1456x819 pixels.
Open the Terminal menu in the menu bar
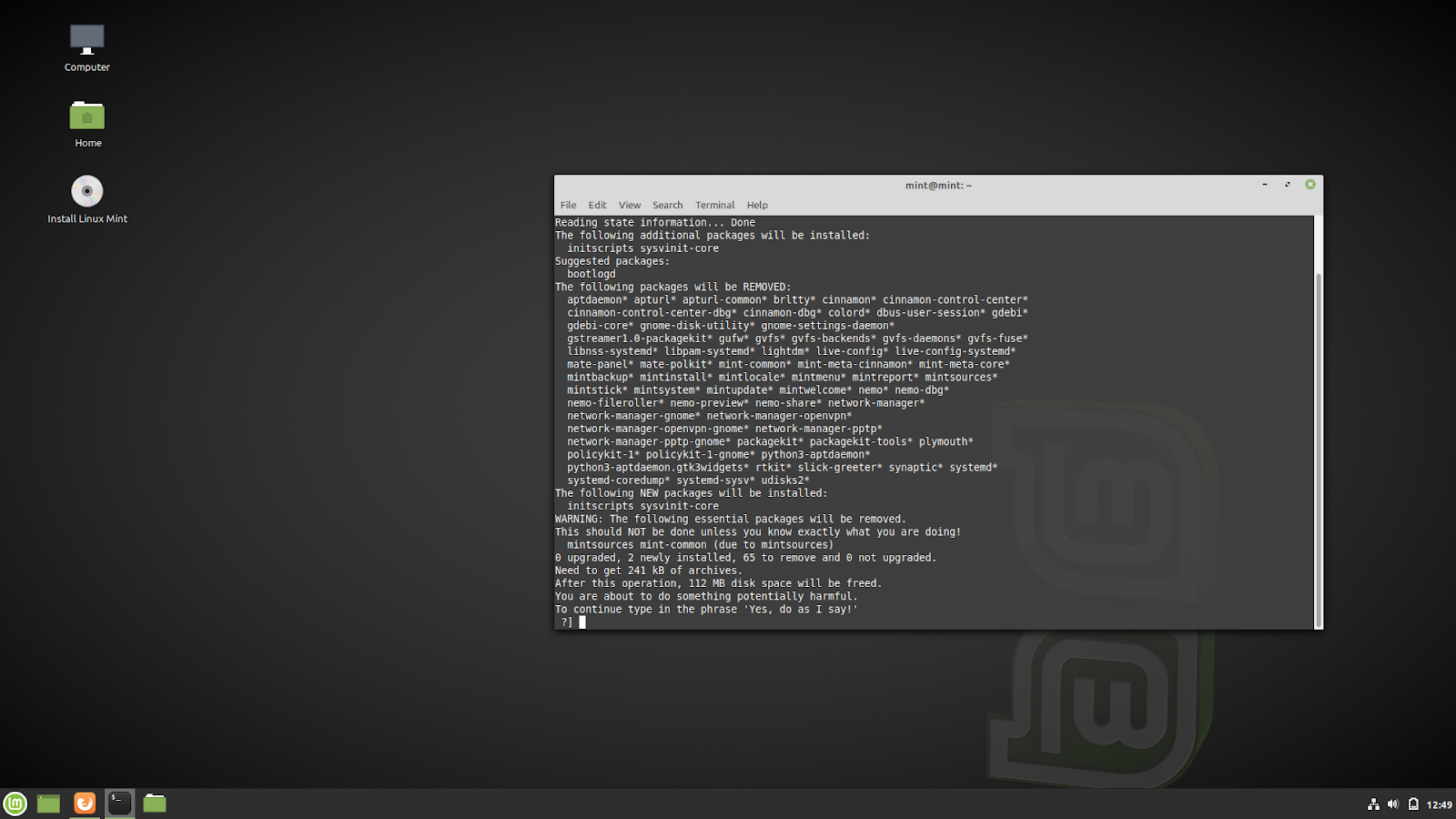coord(714,206)
